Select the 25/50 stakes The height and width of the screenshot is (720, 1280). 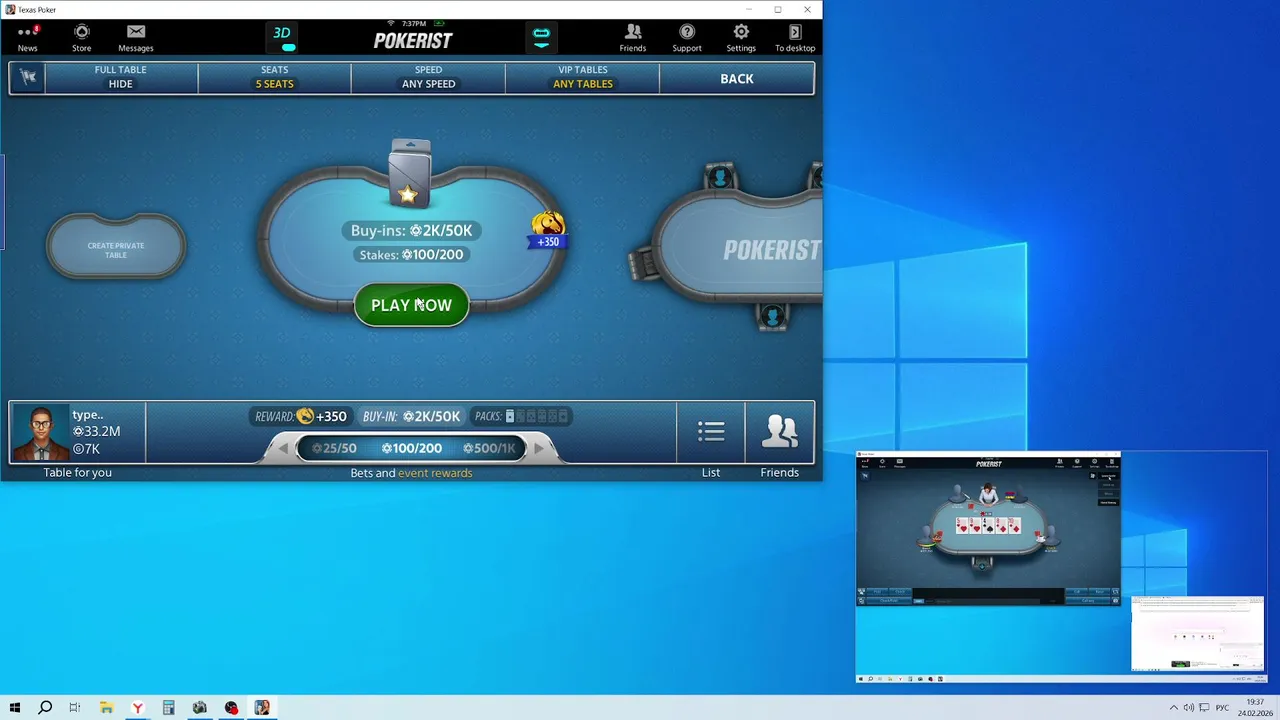(x=334, y=448)
